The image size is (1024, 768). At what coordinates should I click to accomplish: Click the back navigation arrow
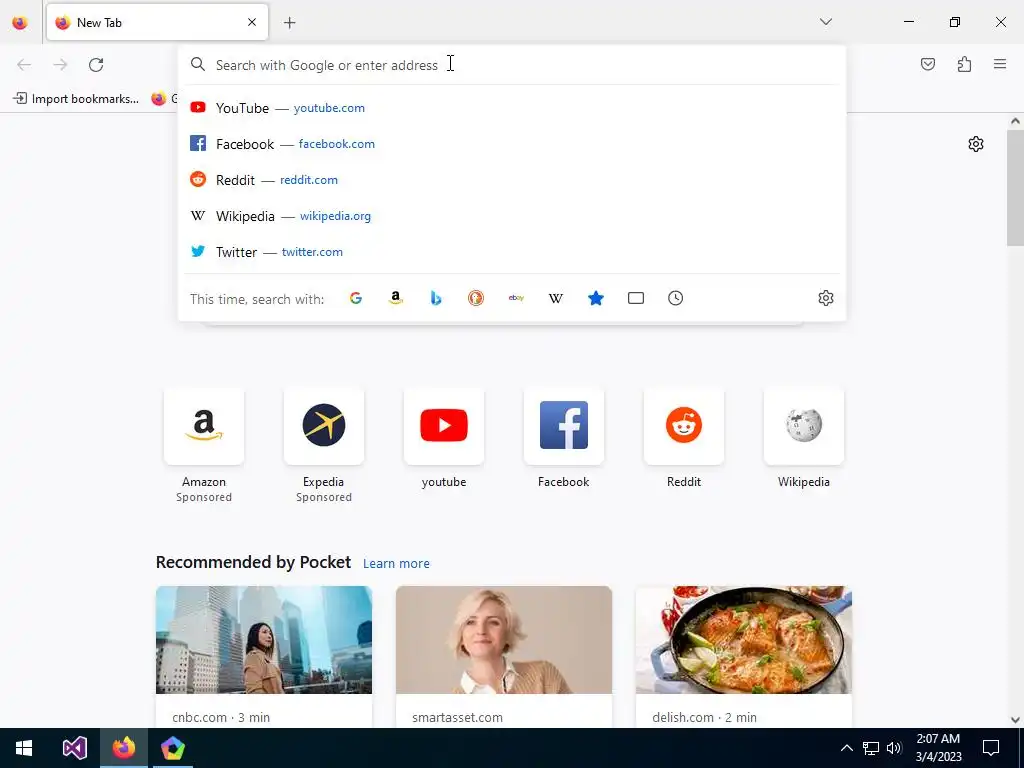[24, 65]
